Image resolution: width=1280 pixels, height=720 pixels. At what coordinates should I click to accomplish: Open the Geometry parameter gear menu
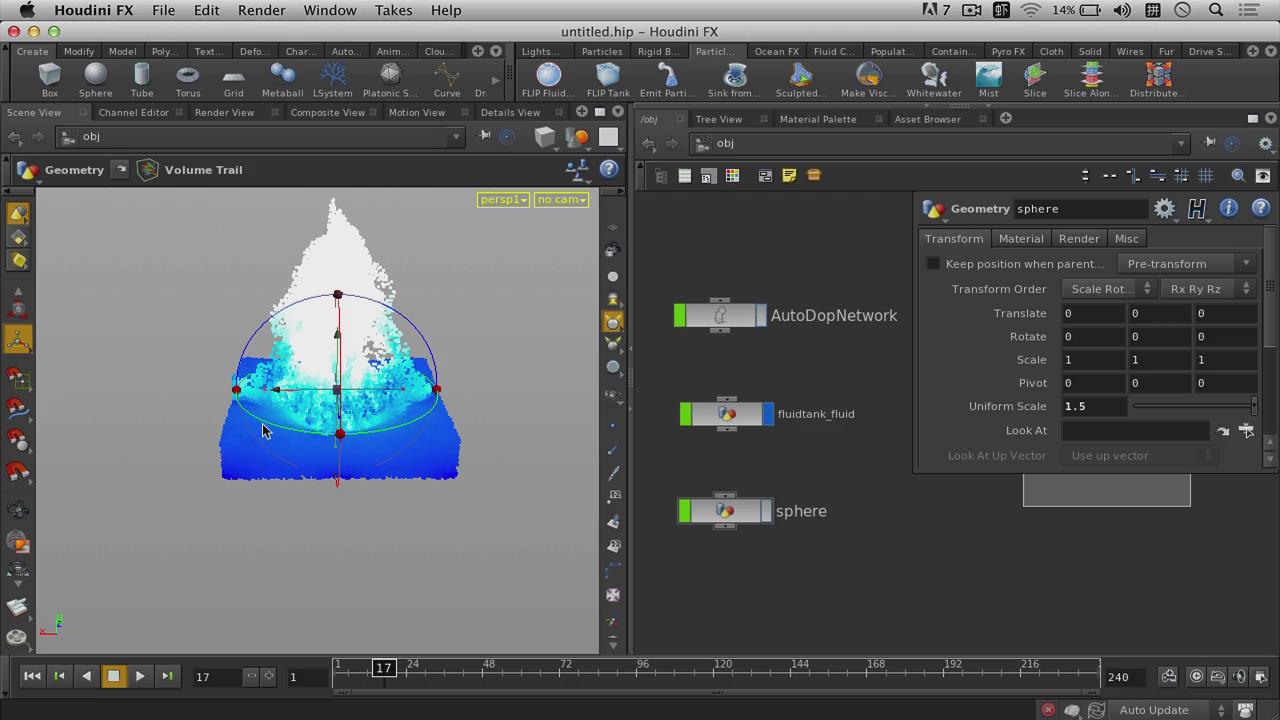[x=1164, y=208]
